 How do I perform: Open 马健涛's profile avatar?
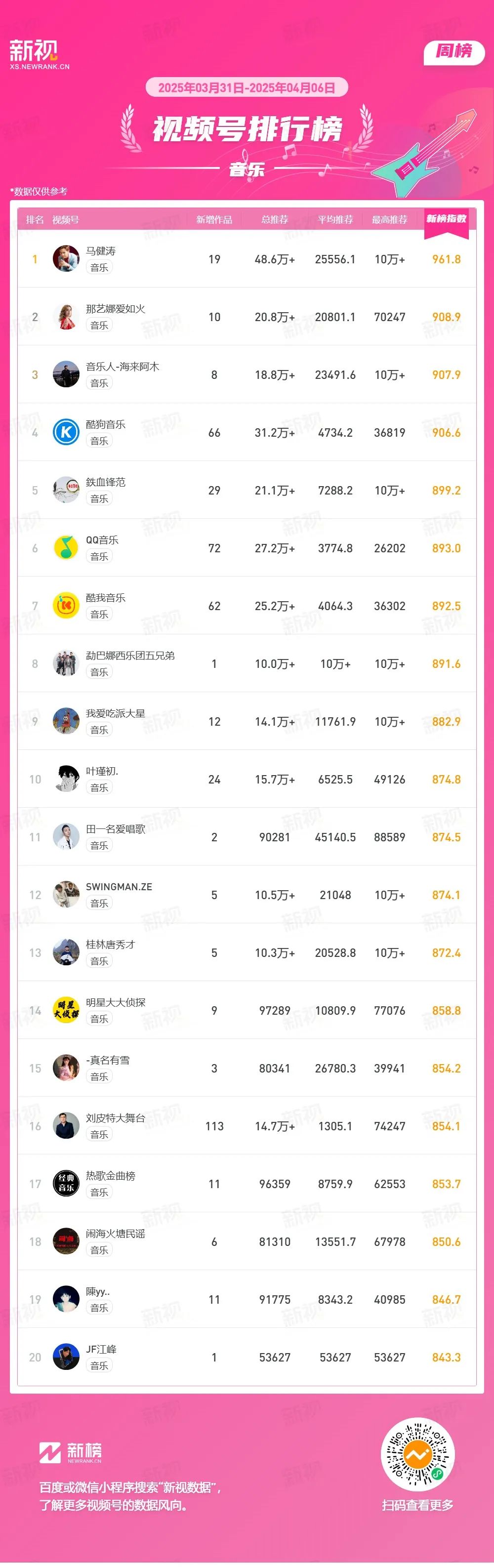(66, 259)
